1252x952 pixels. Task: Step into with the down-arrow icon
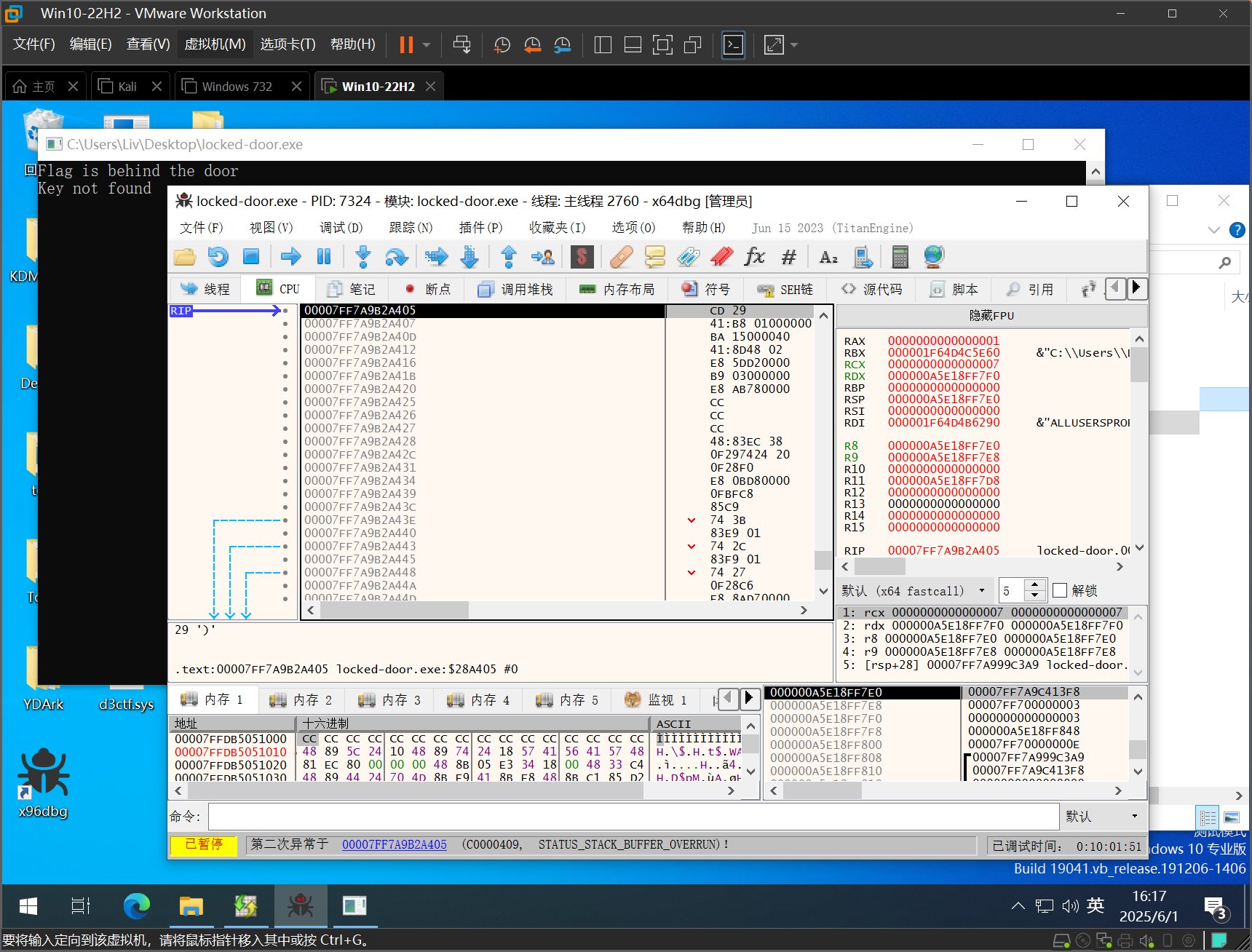click(x=362, y=256)
